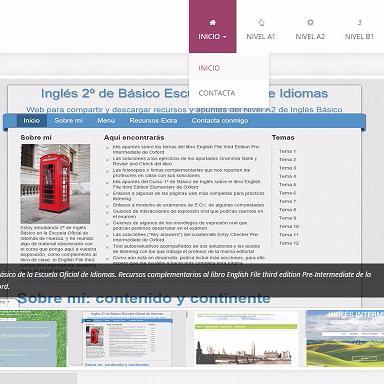Click the dark caption overlay text
The width and height of the screenshot is (384, 384).
(185, 280)
